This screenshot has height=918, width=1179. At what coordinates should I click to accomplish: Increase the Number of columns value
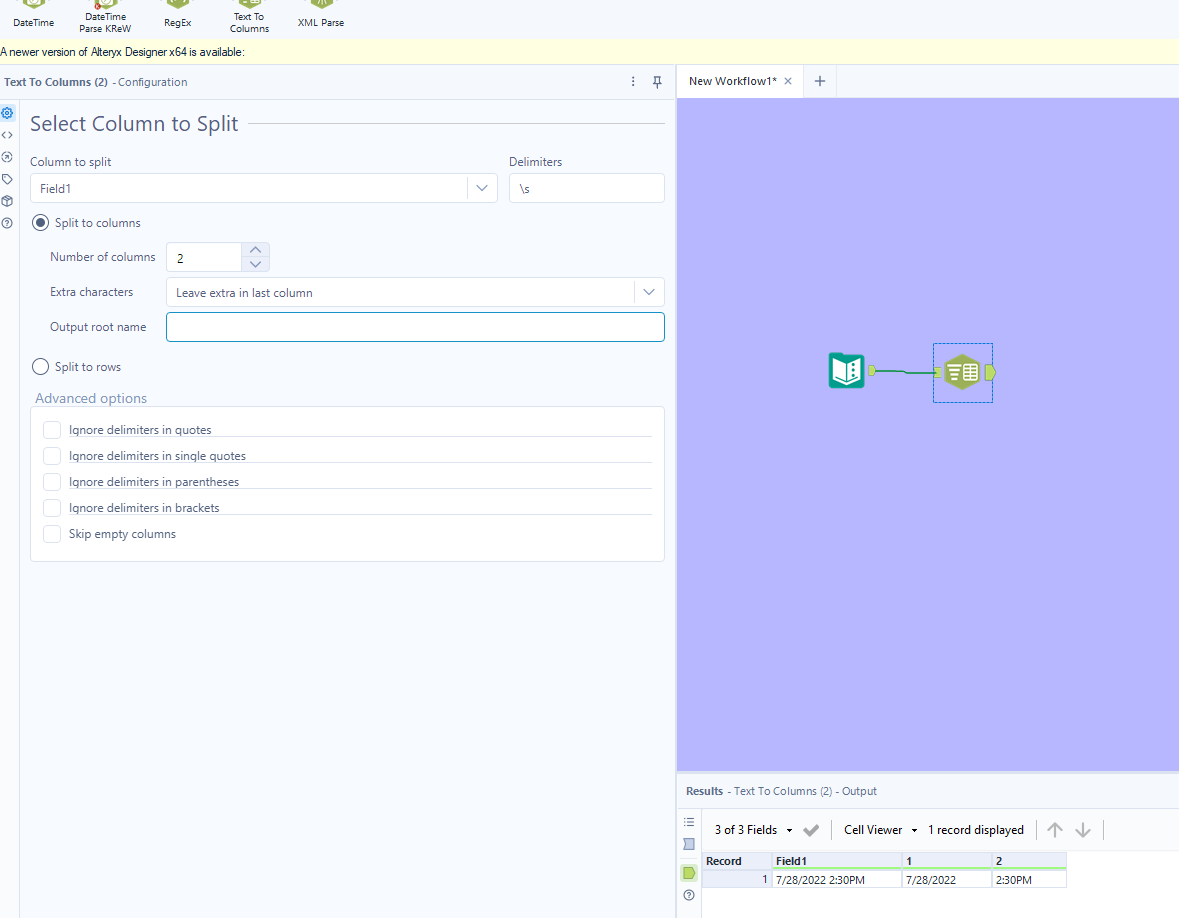pos(256,250)
